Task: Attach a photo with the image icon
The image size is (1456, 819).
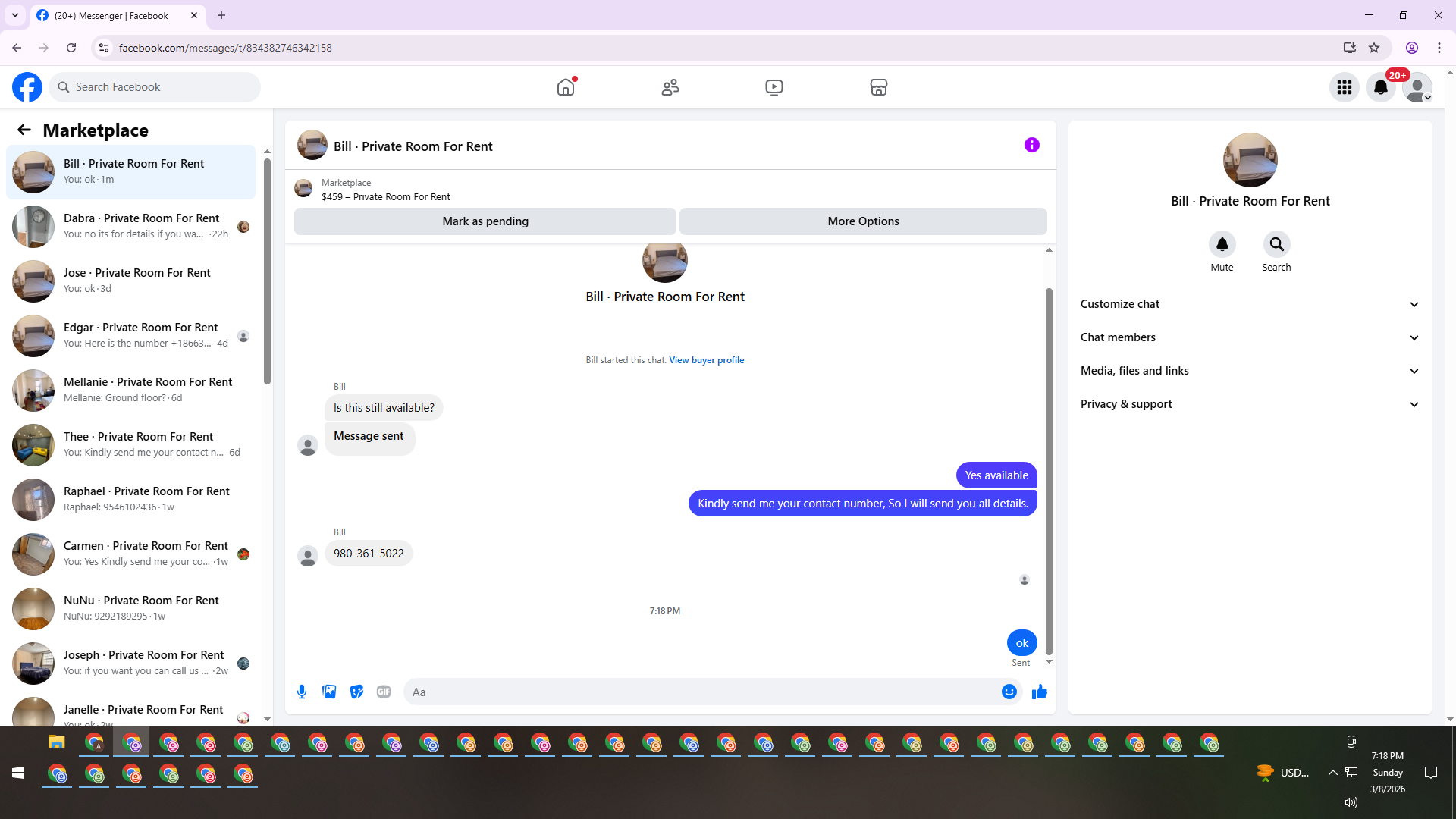Action: pos(329,692)
